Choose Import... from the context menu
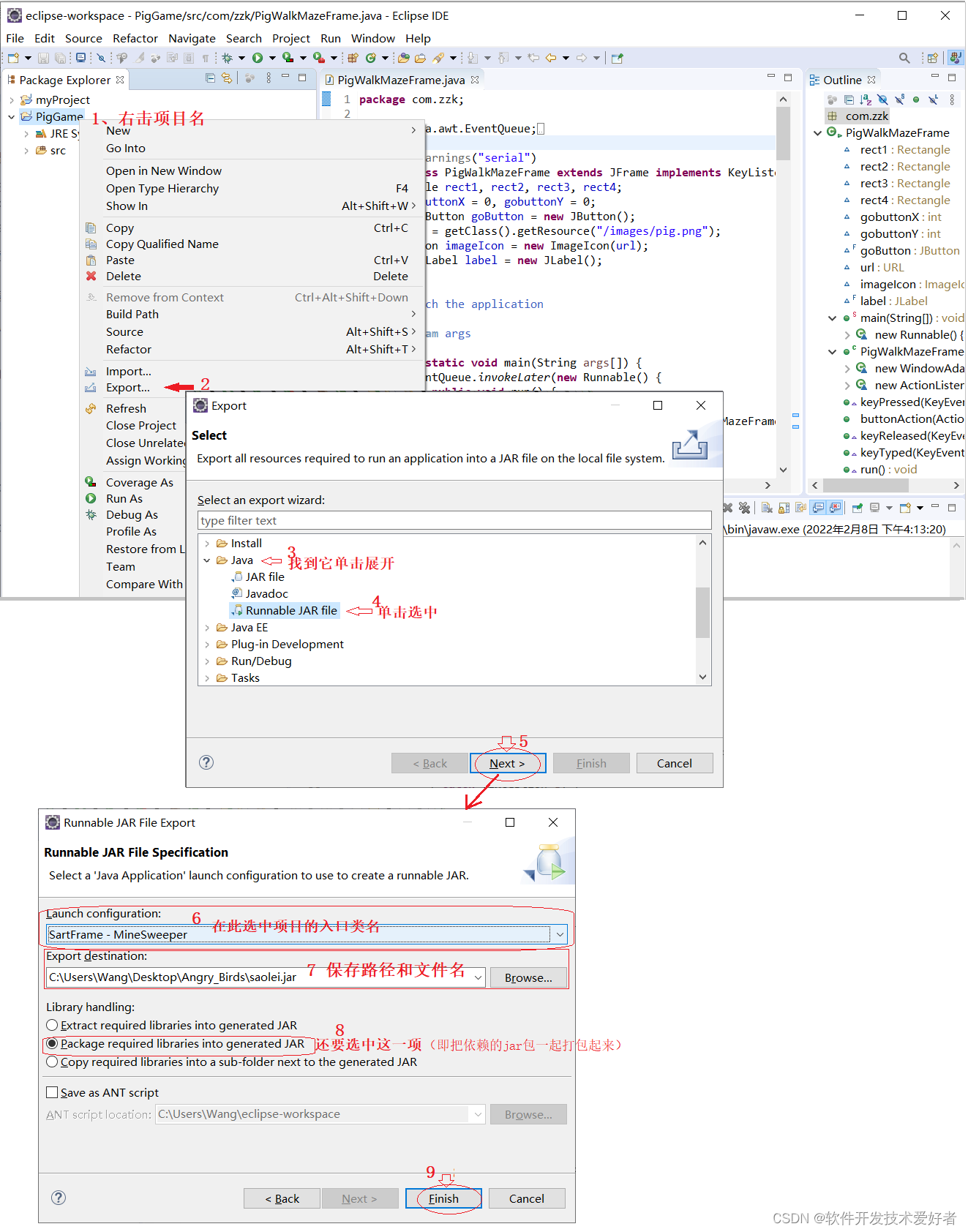This screenshot has width=968, height=1232. point(128,371)
